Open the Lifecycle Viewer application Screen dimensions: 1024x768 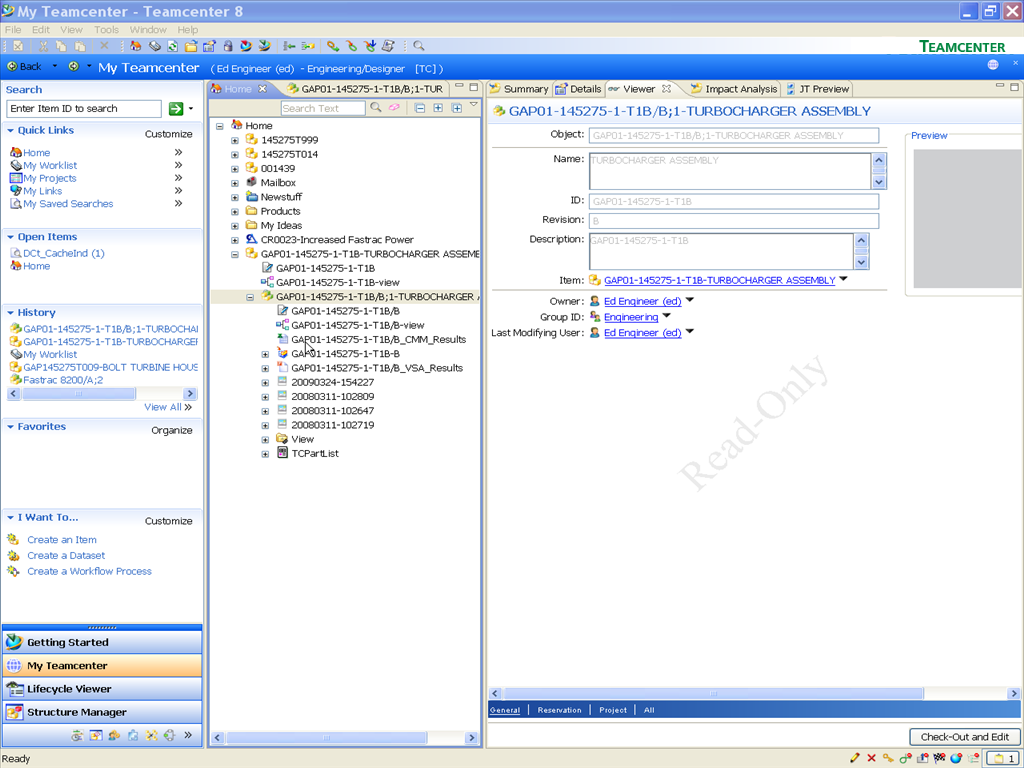tap(103, 689)
